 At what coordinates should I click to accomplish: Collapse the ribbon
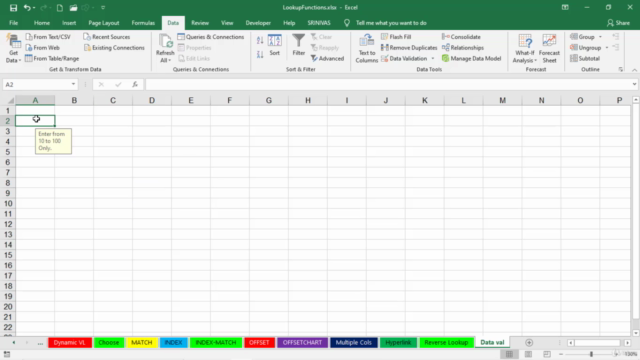click(634, 70)
